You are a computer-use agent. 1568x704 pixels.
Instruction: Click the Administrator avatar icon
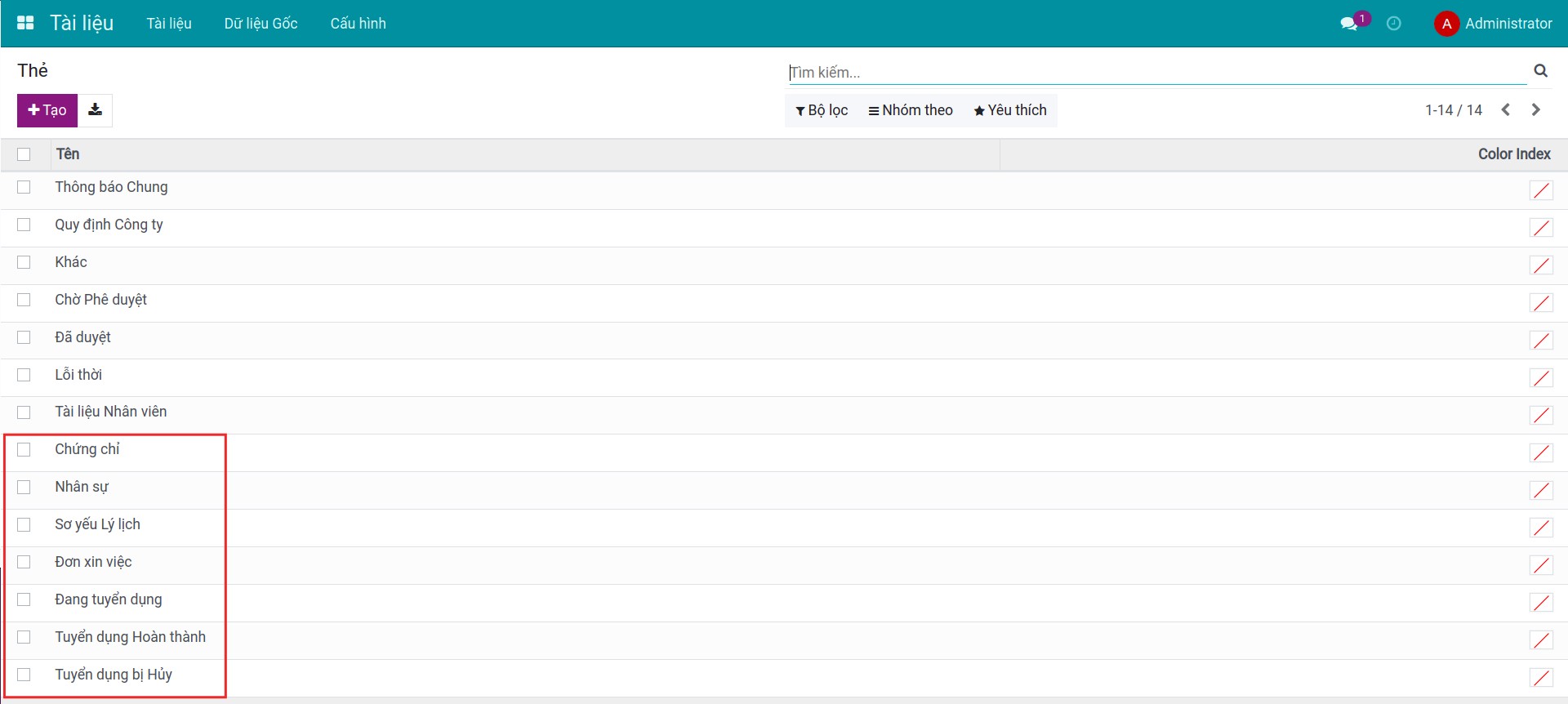tap(1446, 24)
